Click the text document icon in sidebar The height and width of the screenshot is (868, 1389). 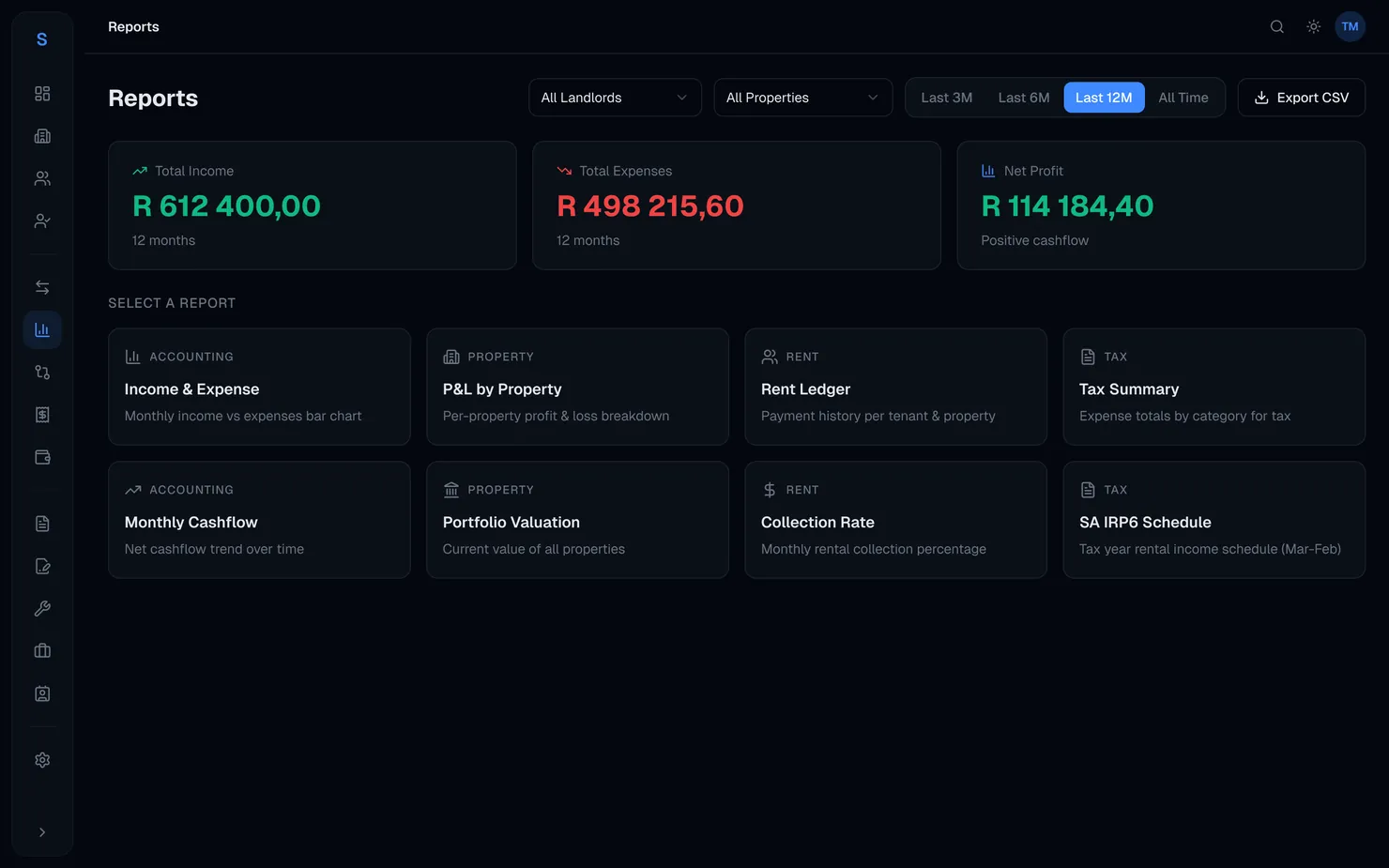(x=42, y=524)
